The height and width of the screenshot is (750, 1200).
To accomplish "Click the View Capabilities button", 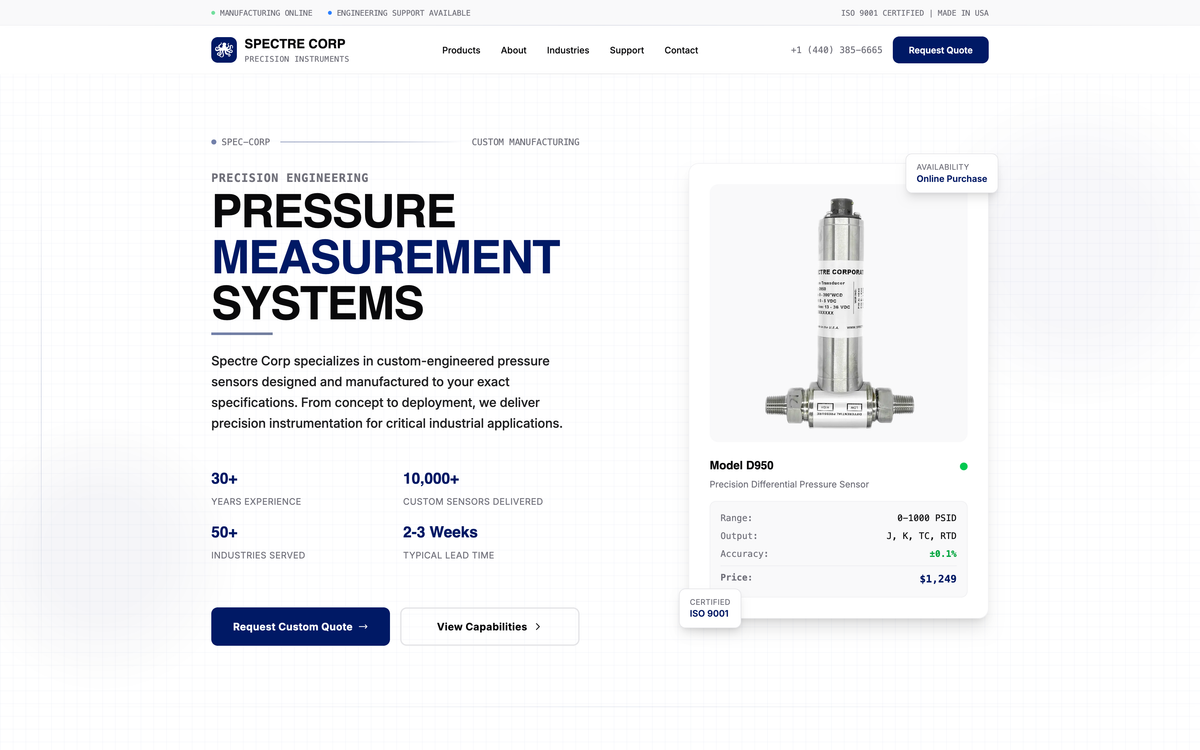I will tap(489, 627).
